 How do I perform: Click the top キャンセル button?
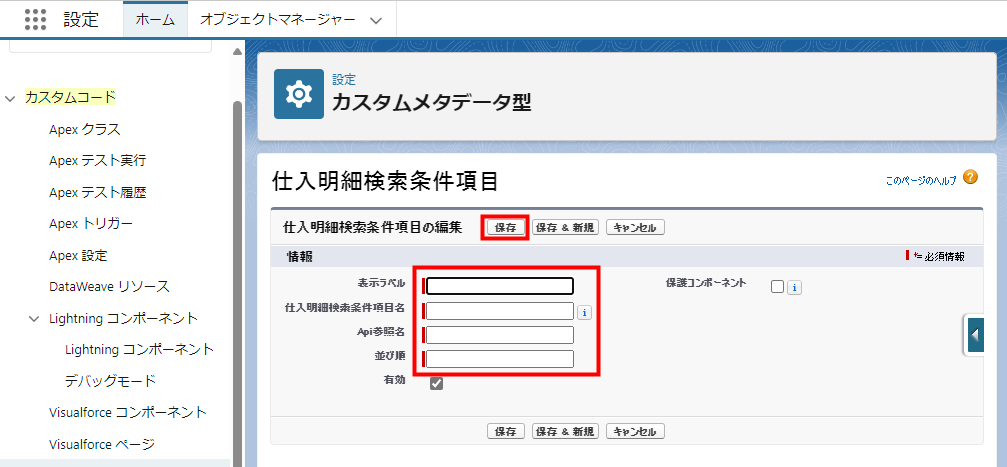(635, 227)
